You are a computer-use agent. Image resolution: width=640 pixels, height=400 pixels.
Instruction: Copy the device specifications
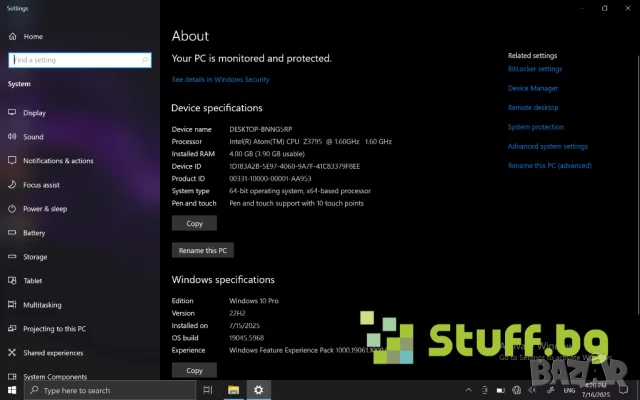[194, 223]
